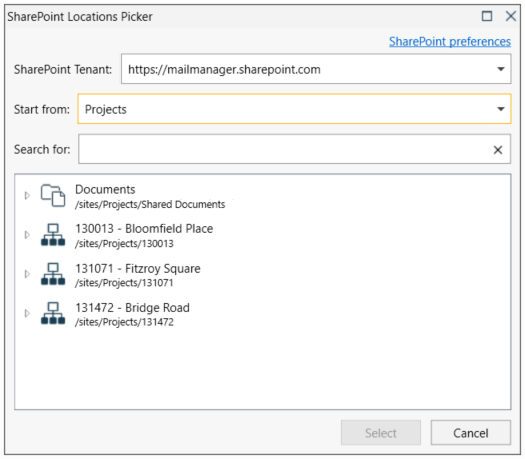Expand the 130013 - Bloomfield Place node
This screenshot has height=459, width=525.
click(27, 235)
